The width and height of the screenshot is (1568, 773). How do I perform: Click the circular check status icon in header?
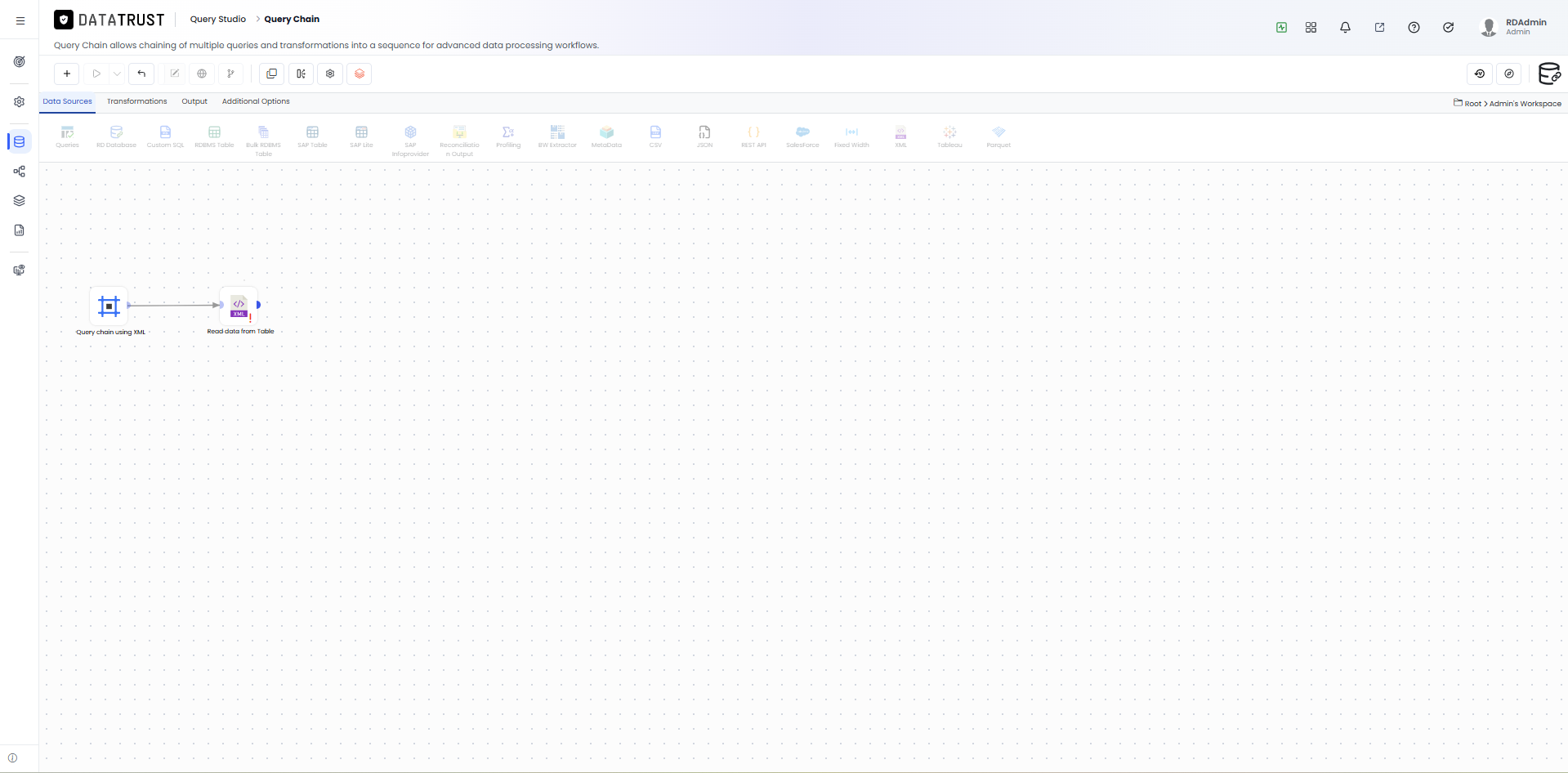1448,28
